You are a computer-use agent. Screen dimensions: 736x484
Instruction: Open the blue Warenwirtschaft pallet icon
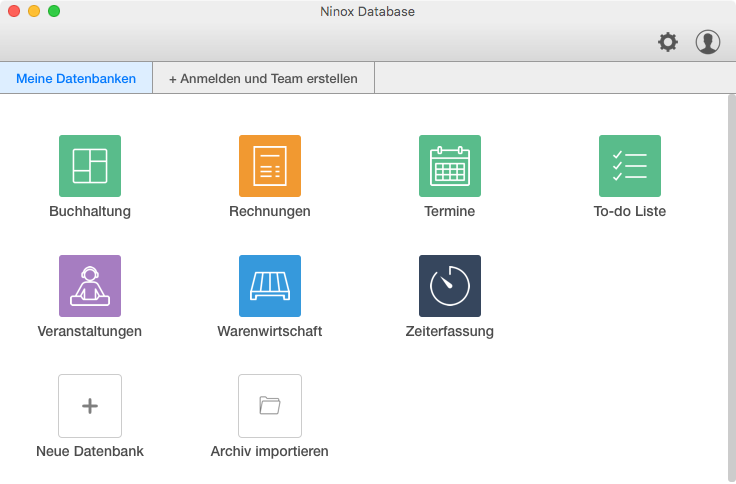[x=270, y=286]
